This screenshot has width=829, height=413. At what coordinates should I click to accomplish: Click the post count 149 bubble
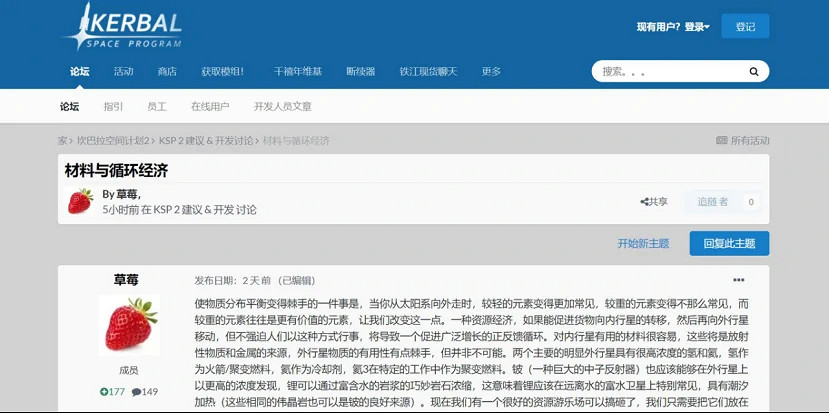coord(145,392)
